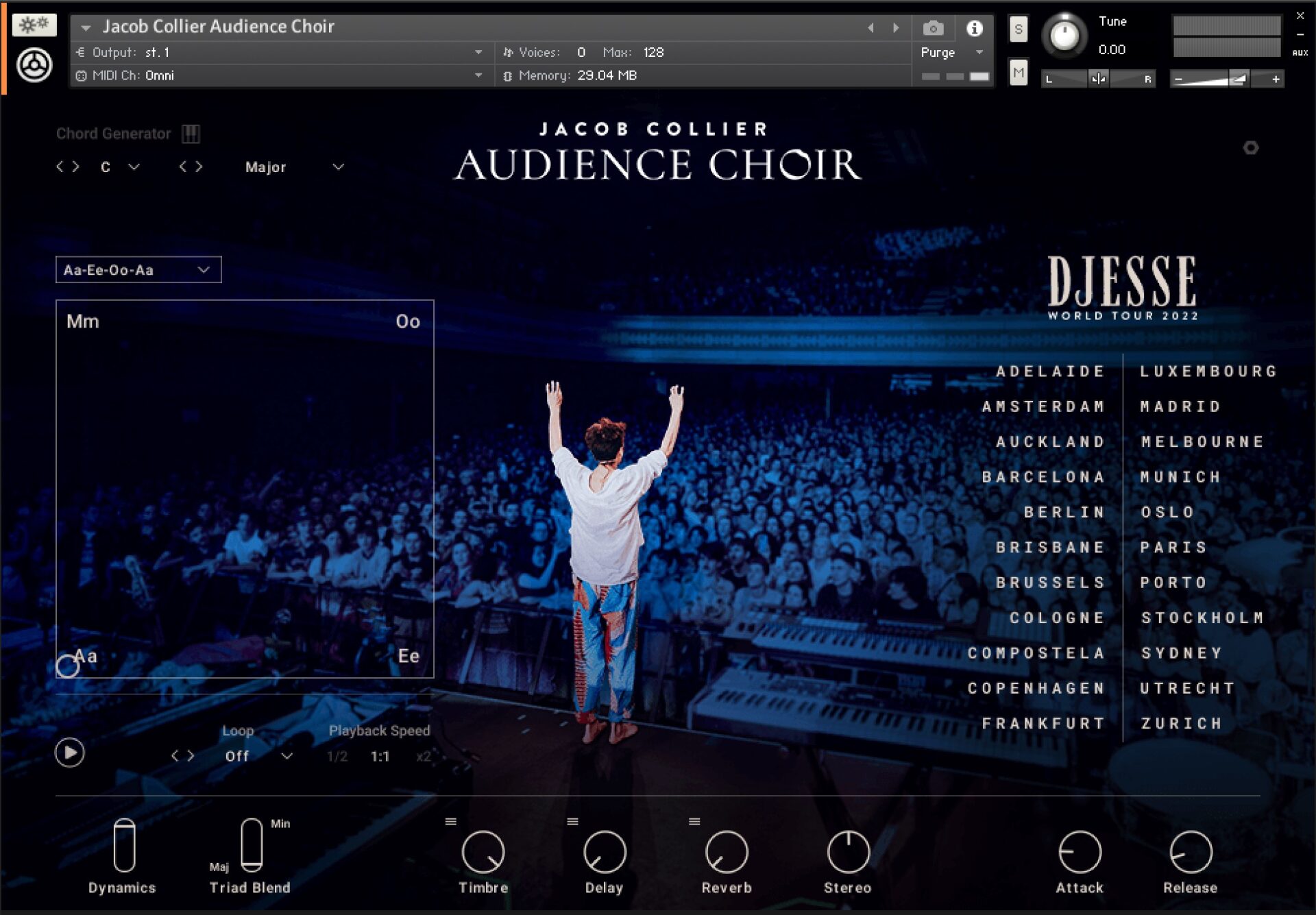
Task: Click the Triad Blend slider
Action: (251, 845)
